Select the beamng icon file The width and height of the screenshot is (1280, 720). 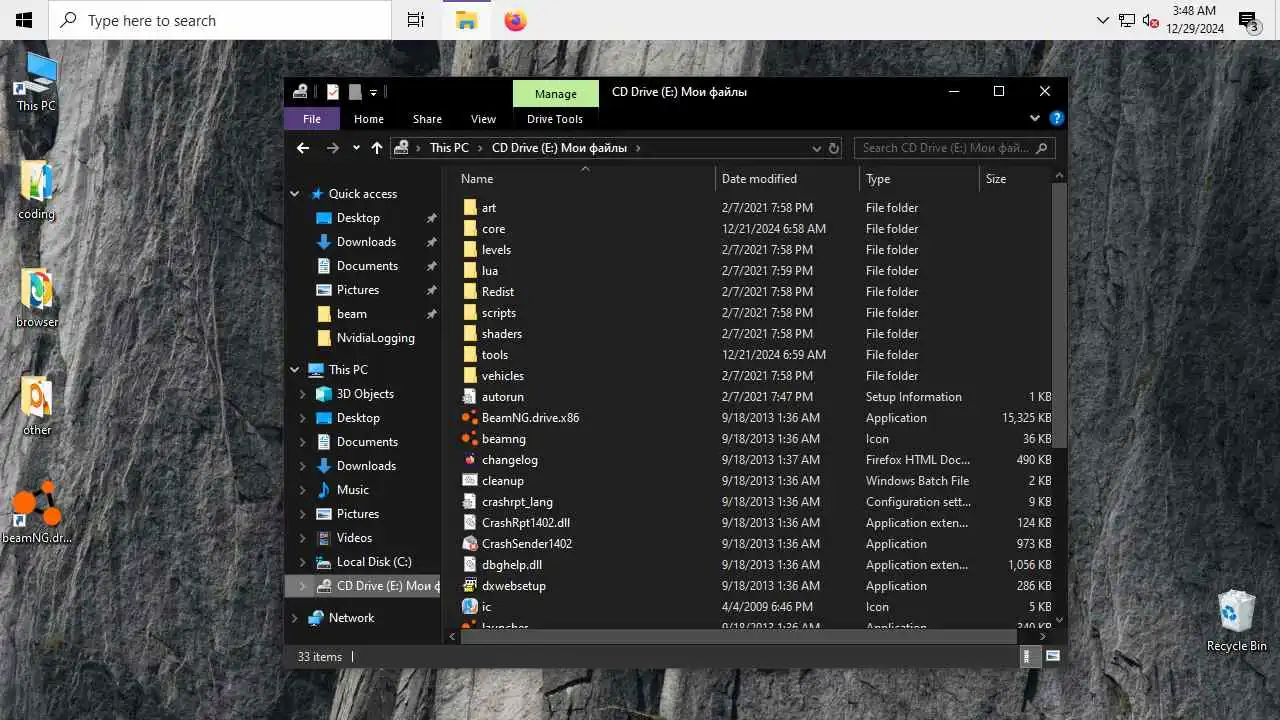pyautogui.click(x=470, y=439)
